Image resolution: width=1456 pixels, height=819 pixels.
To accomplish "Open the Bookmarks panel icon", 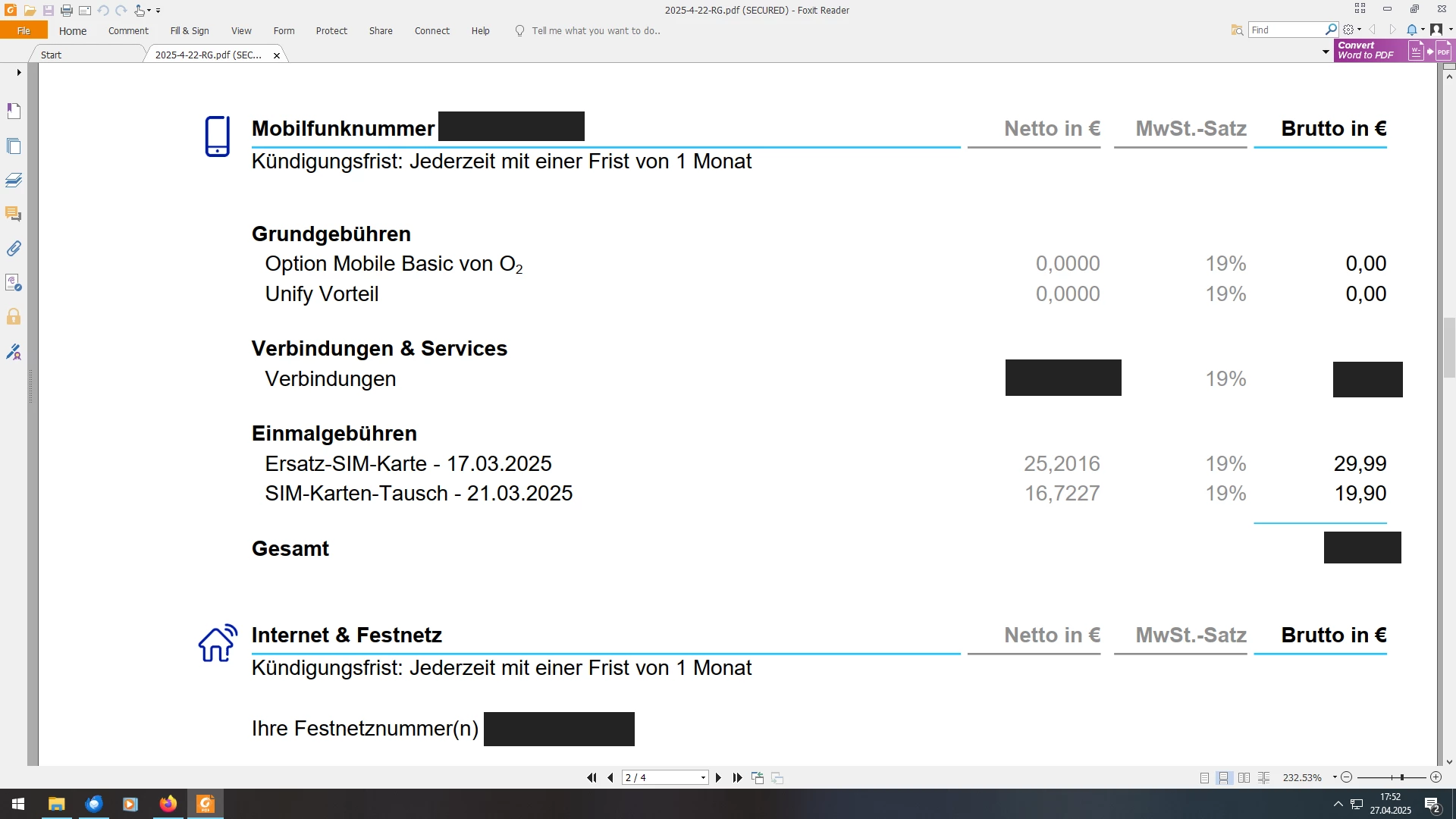I will [x=14, y=111].
